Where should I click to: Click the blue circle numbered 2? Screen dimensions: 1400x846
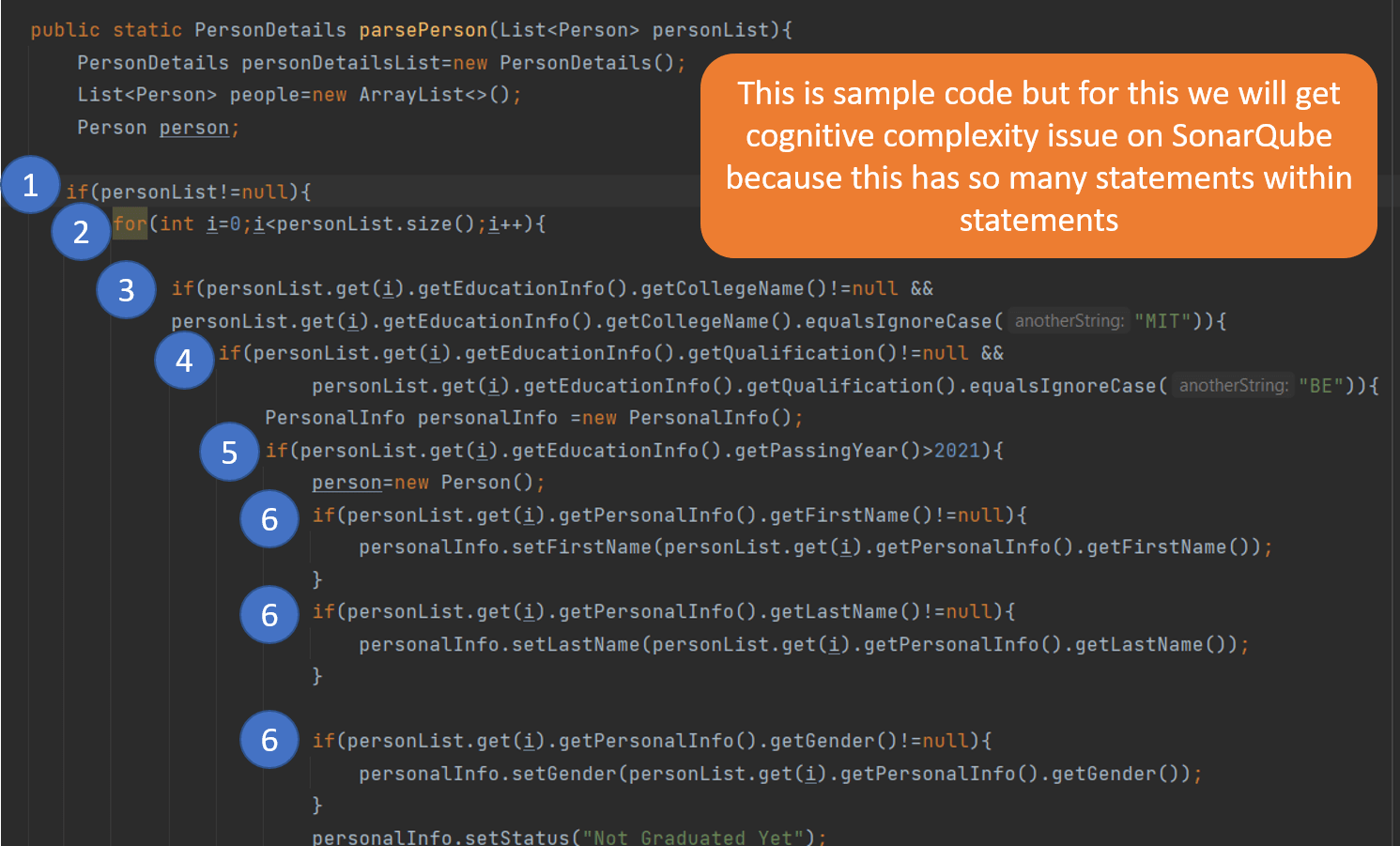(x=82, y=231)
